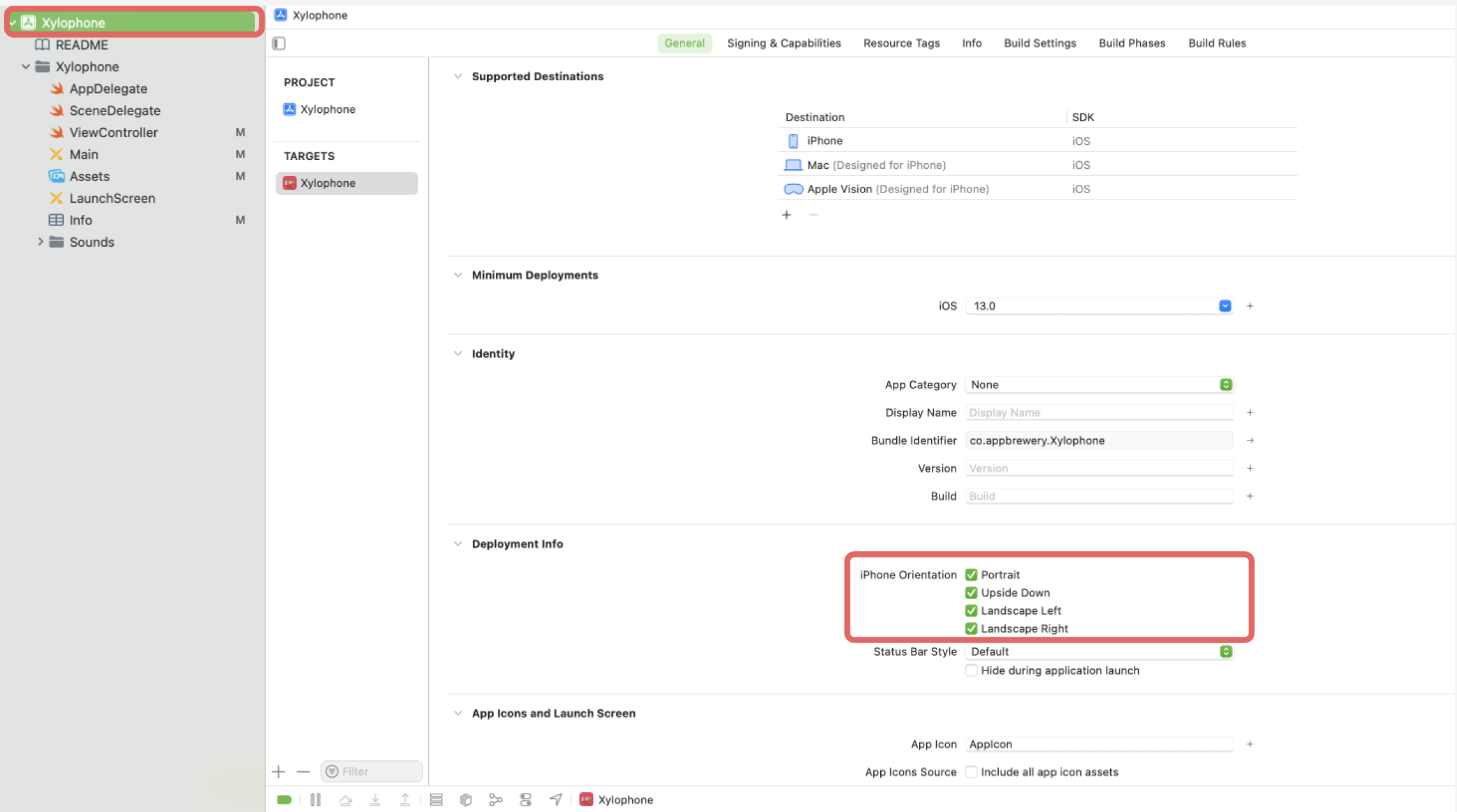
Task: Click the Version input field
Action: point(1099,468)
